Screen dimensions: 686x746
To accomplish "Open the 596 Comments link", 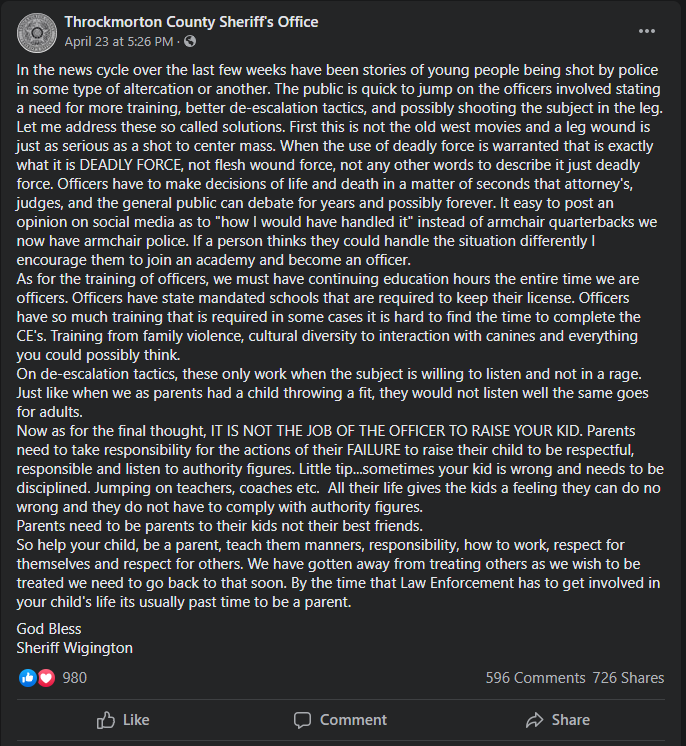I will click(x=535, y=677).
